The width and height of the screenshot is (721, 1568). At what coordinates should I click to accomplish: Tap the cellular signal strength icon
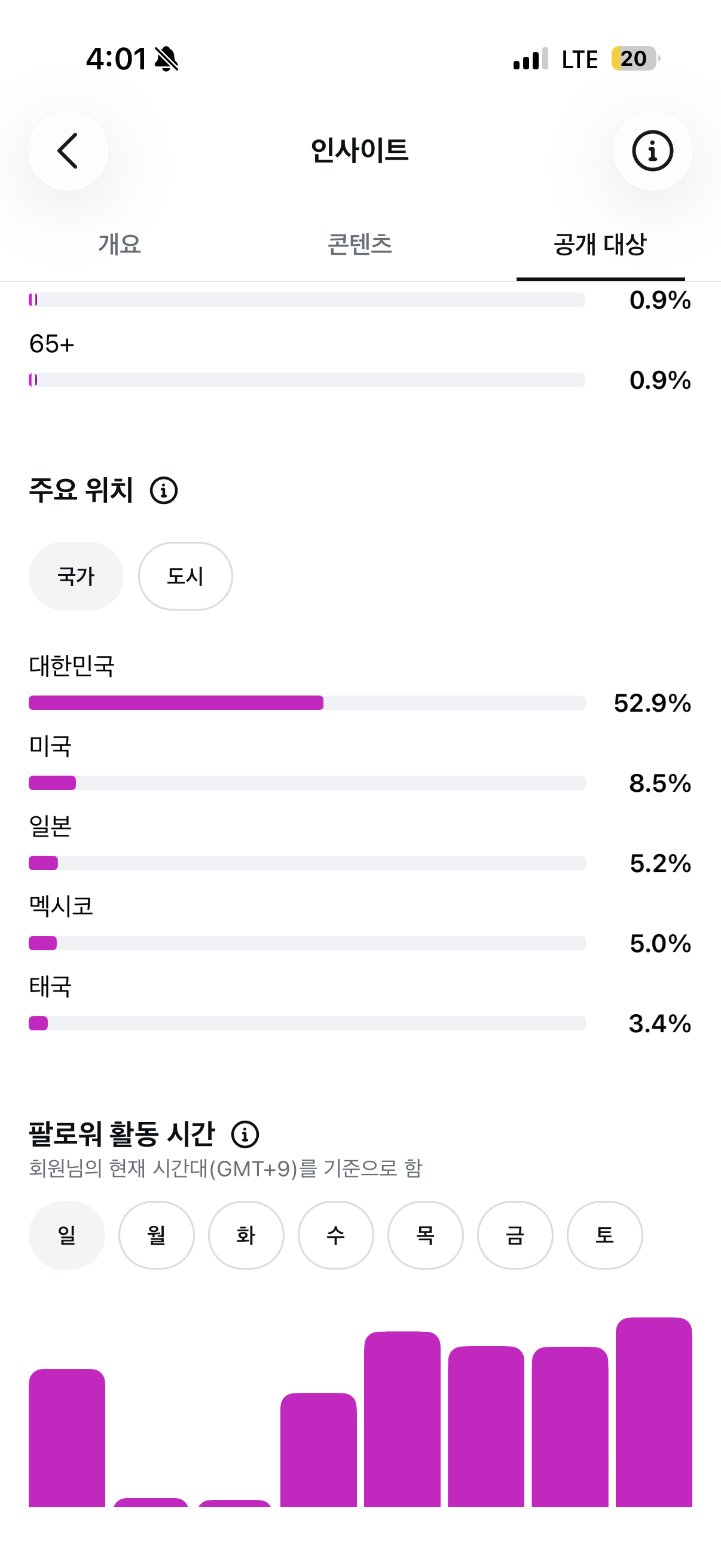(x=530, y=59)
